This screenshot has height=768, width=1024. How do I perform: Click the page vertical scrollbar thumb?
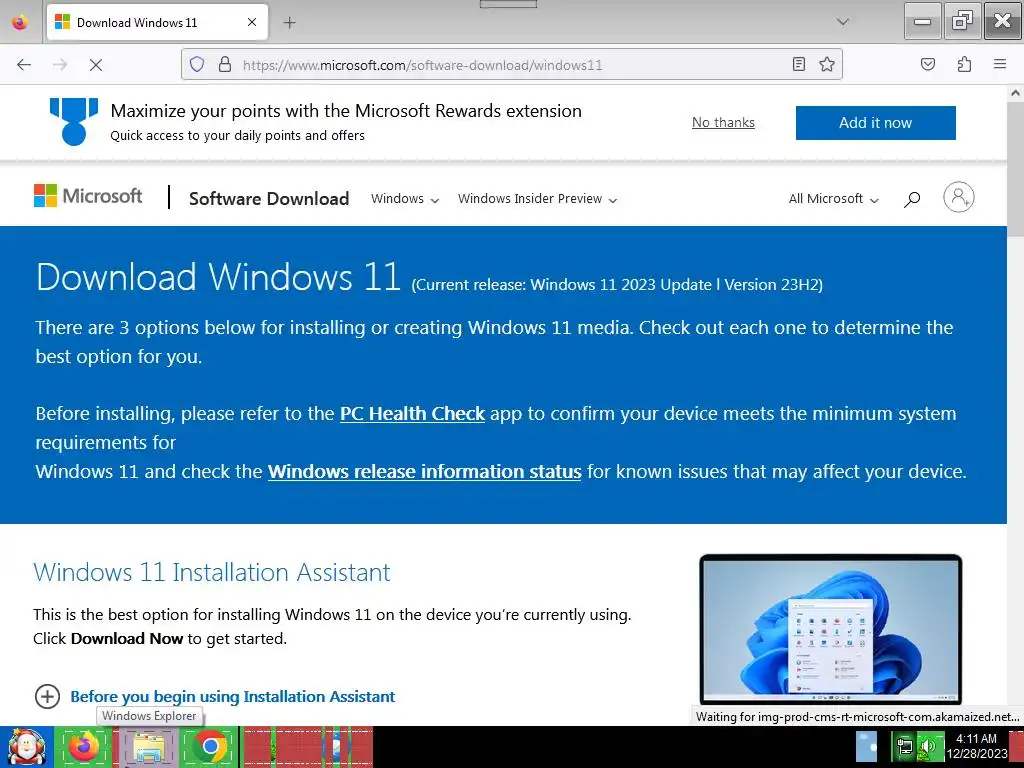pyautogui.click(x=1016, y=170)
